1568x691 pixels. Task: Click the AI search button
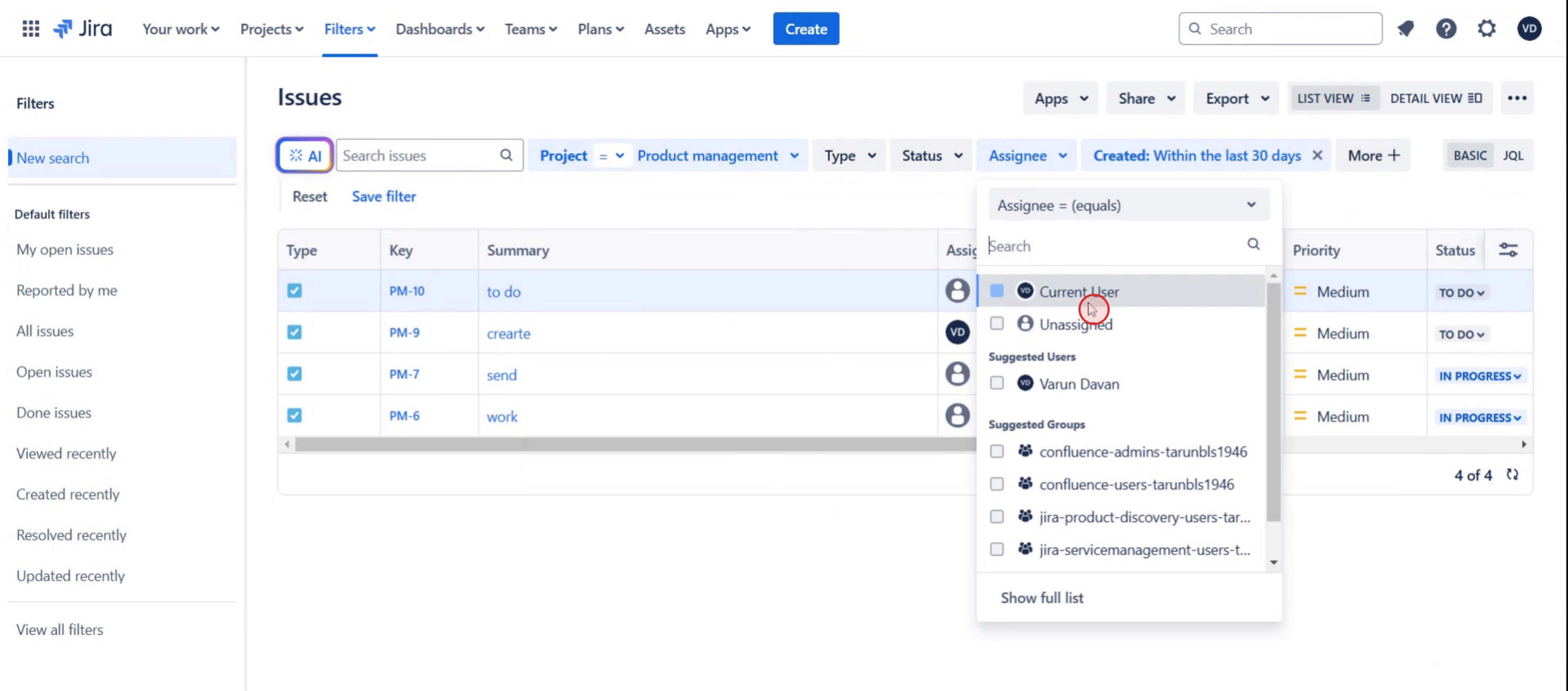[x=305, y=155]
